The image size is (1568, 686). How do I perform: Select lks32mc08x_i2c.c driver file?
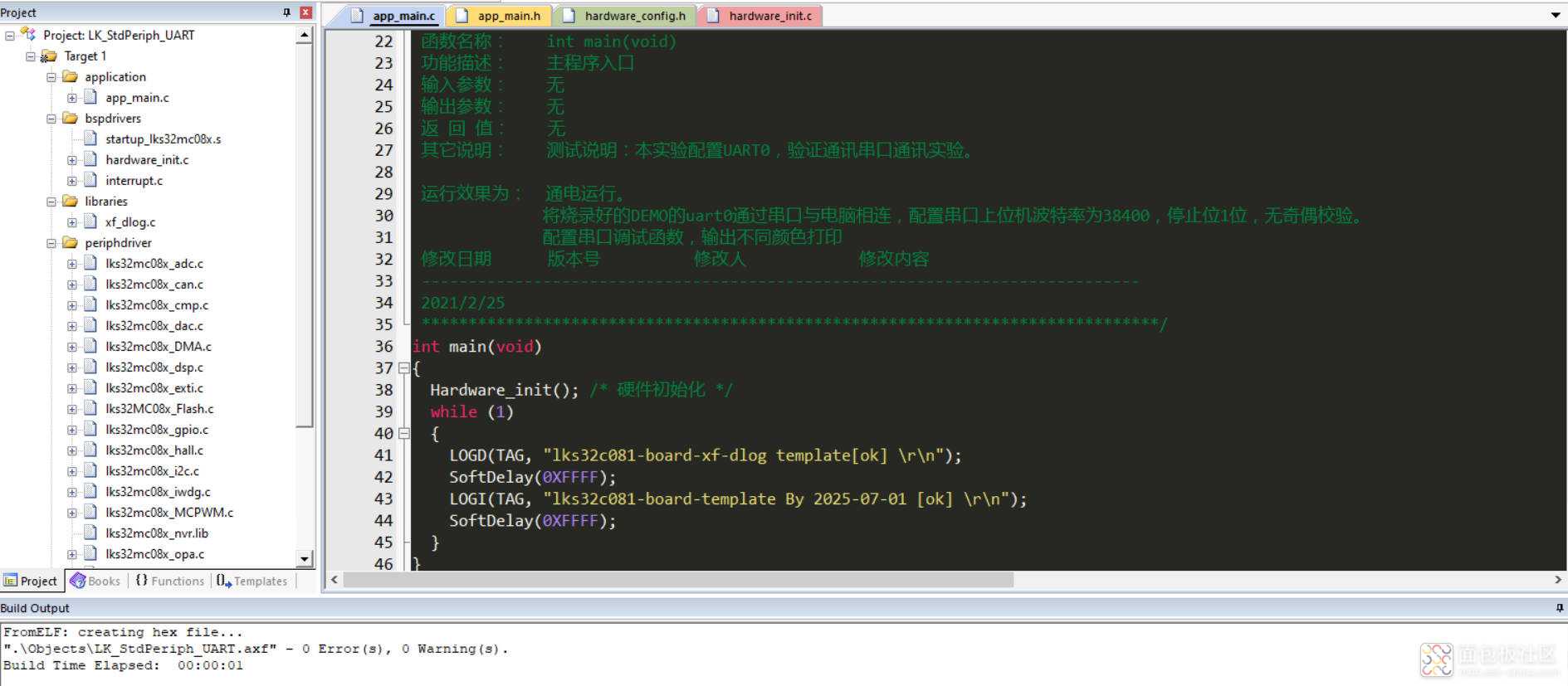(x=152, y=470)
